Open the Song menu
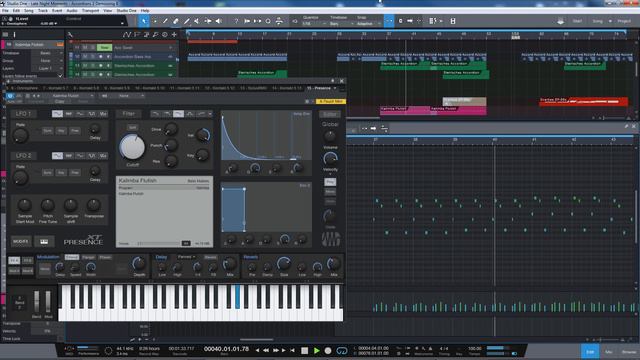This screenshot has width=640, height=360. pyautogui.click(x=29, y=11)
